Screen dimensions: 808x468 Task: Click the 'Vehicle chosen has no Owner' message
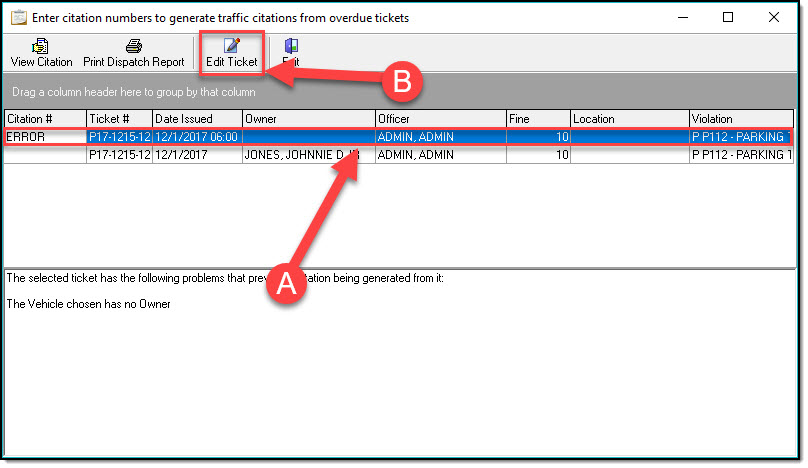click(89, 304)
